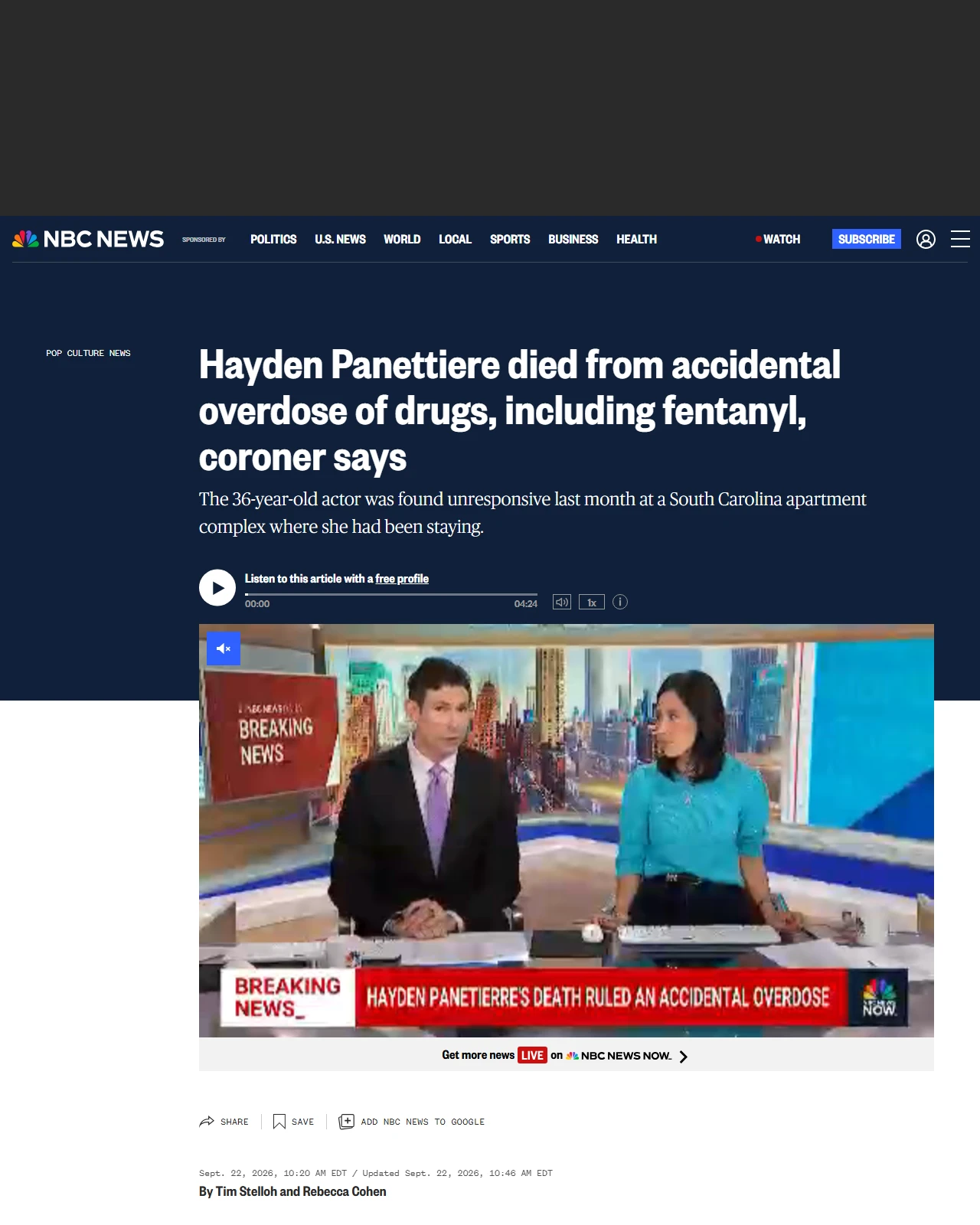Click the Subscribe button
The image size is (980, 1225).
coord(867,239)
